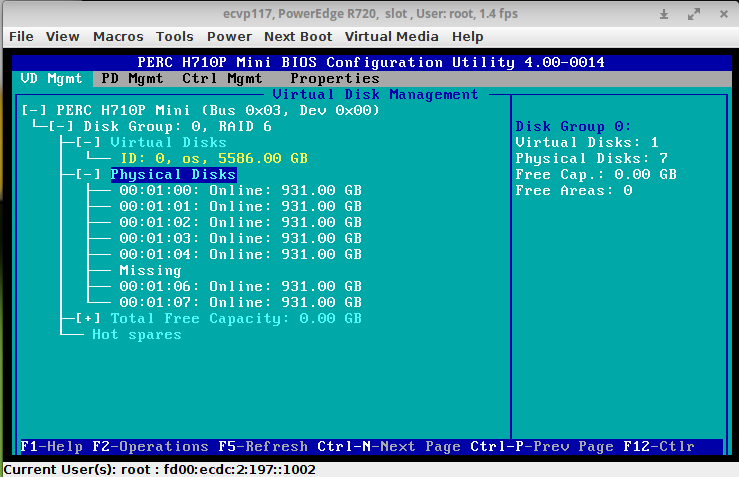Image resolution: width=739 pixels, height=477 pixels.
Task: Collapse the Virtual Disks tree branch
Action: point(88,142)
